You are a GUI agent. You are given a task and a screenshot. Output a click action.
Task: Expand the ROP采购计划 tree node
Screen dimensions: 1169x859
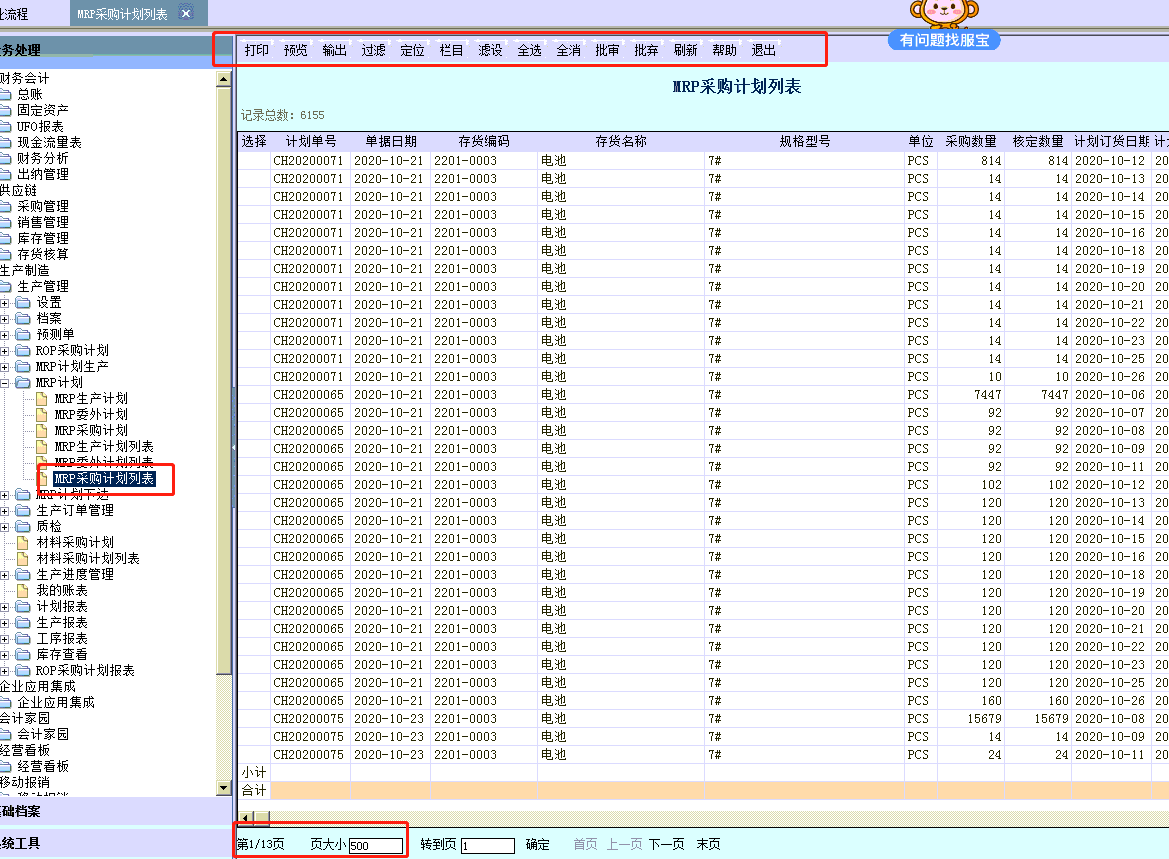pyautogui.click(x=4, y=351)
